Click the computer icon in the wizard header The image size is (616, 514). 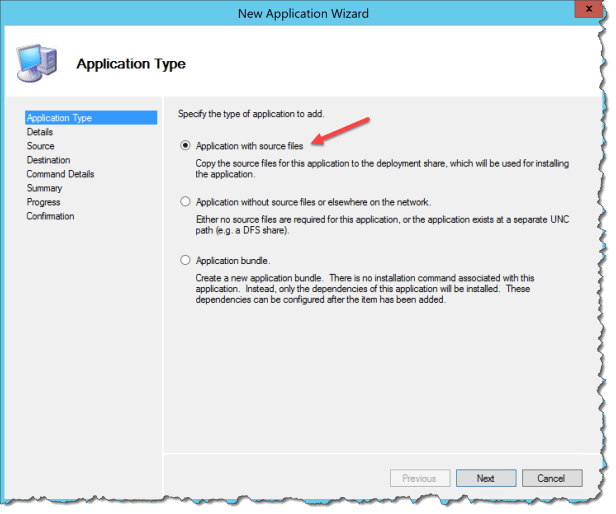(x=37, y=62)
